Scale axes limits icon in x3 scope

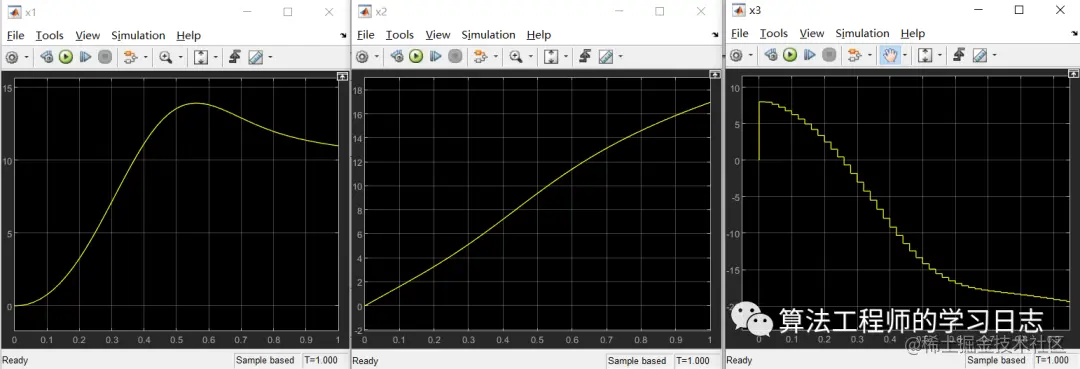925,55
